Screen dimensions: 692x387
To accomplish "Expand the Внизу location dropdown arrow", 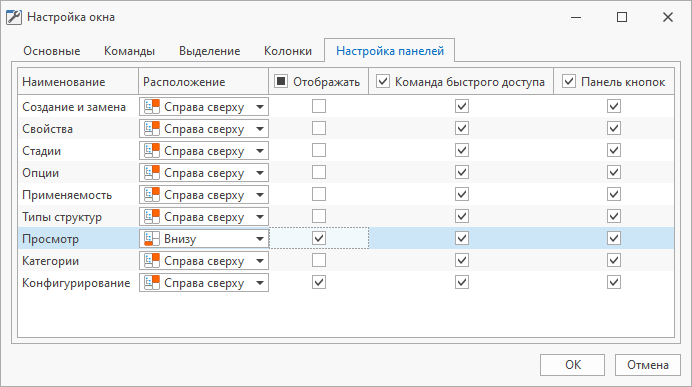I will (260, 239).
